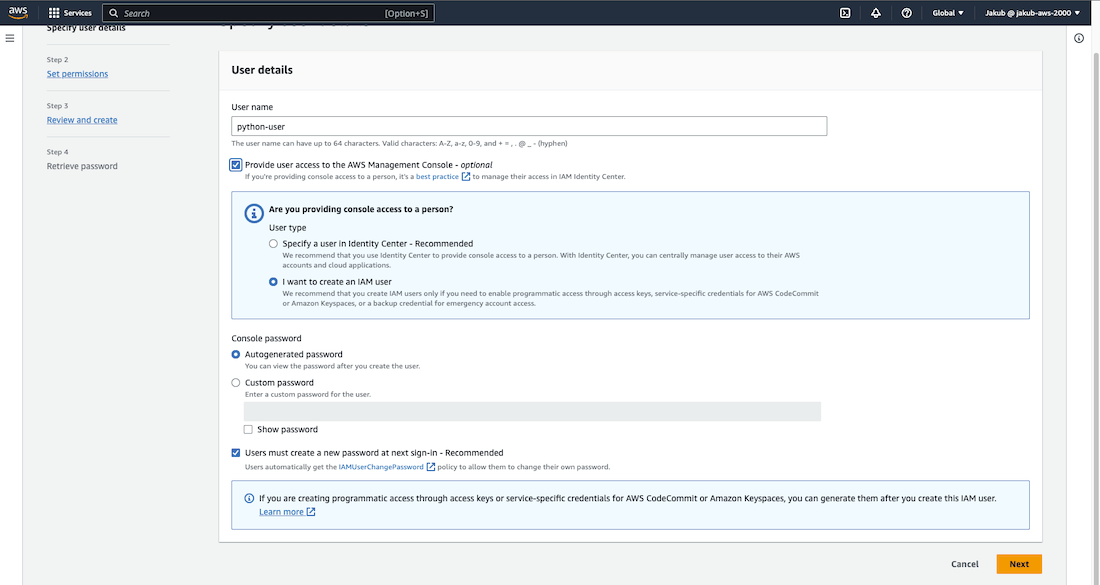Click the AWS logo home icon
Image resolution: width=1100 pixels, height=585 pixels.
coord(20,13)
